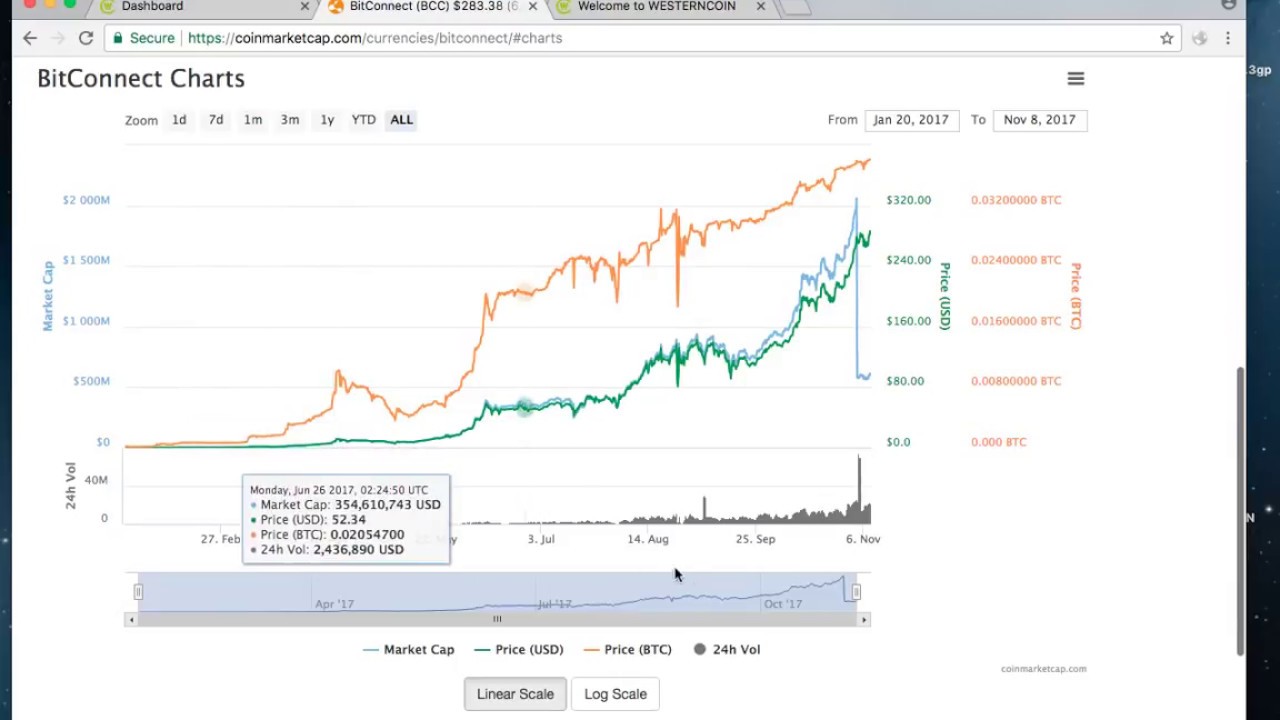Click the $2 000M market cap axis label
1280x720 pixels.
tap(86, 200)
